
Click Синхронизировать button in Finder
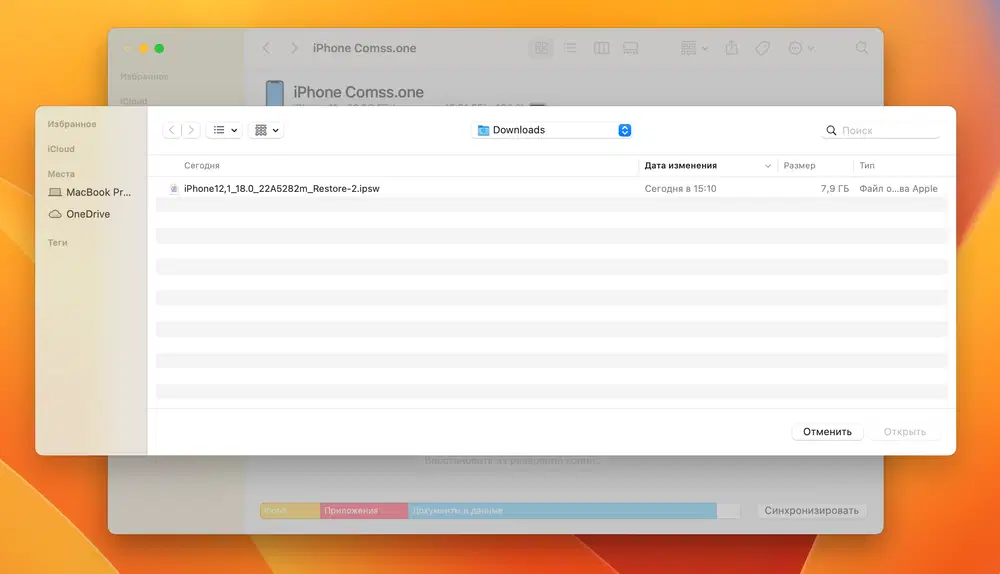(x=812, y=510)
